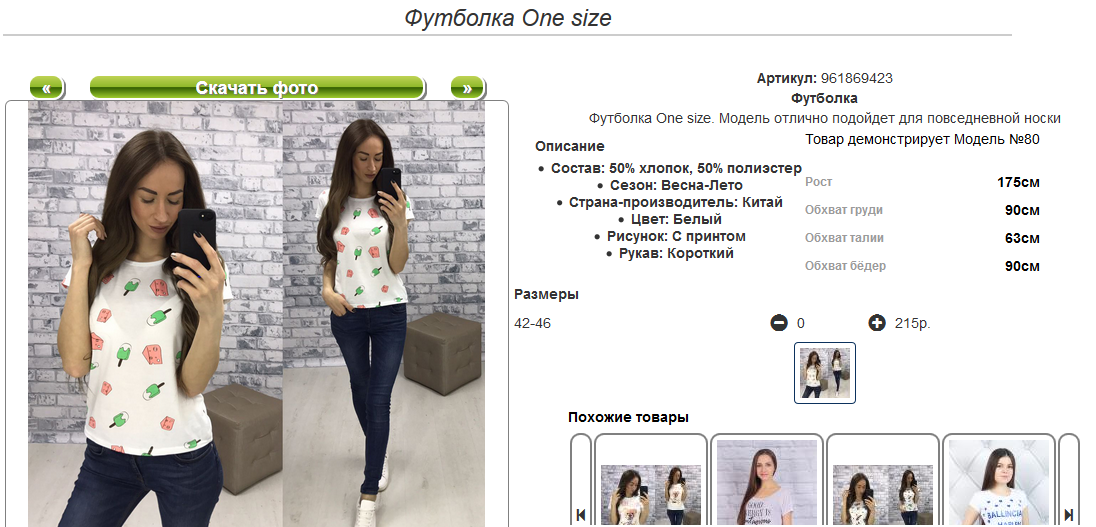Viewport: 1096px width, 527px height.
Task: Select the small product thumbnail below sizes
Action: click(x=825, y=373)
